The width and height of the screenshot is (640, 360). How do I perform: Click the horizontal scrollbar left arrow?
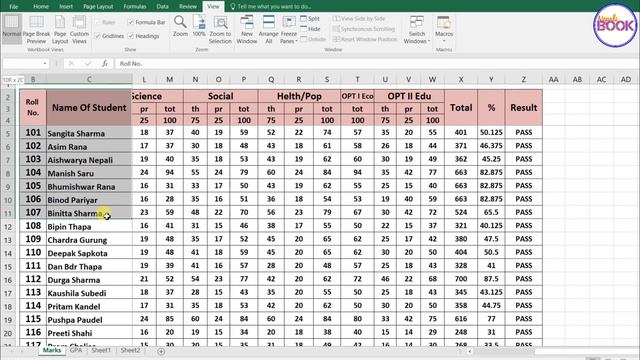click(469, 351)
